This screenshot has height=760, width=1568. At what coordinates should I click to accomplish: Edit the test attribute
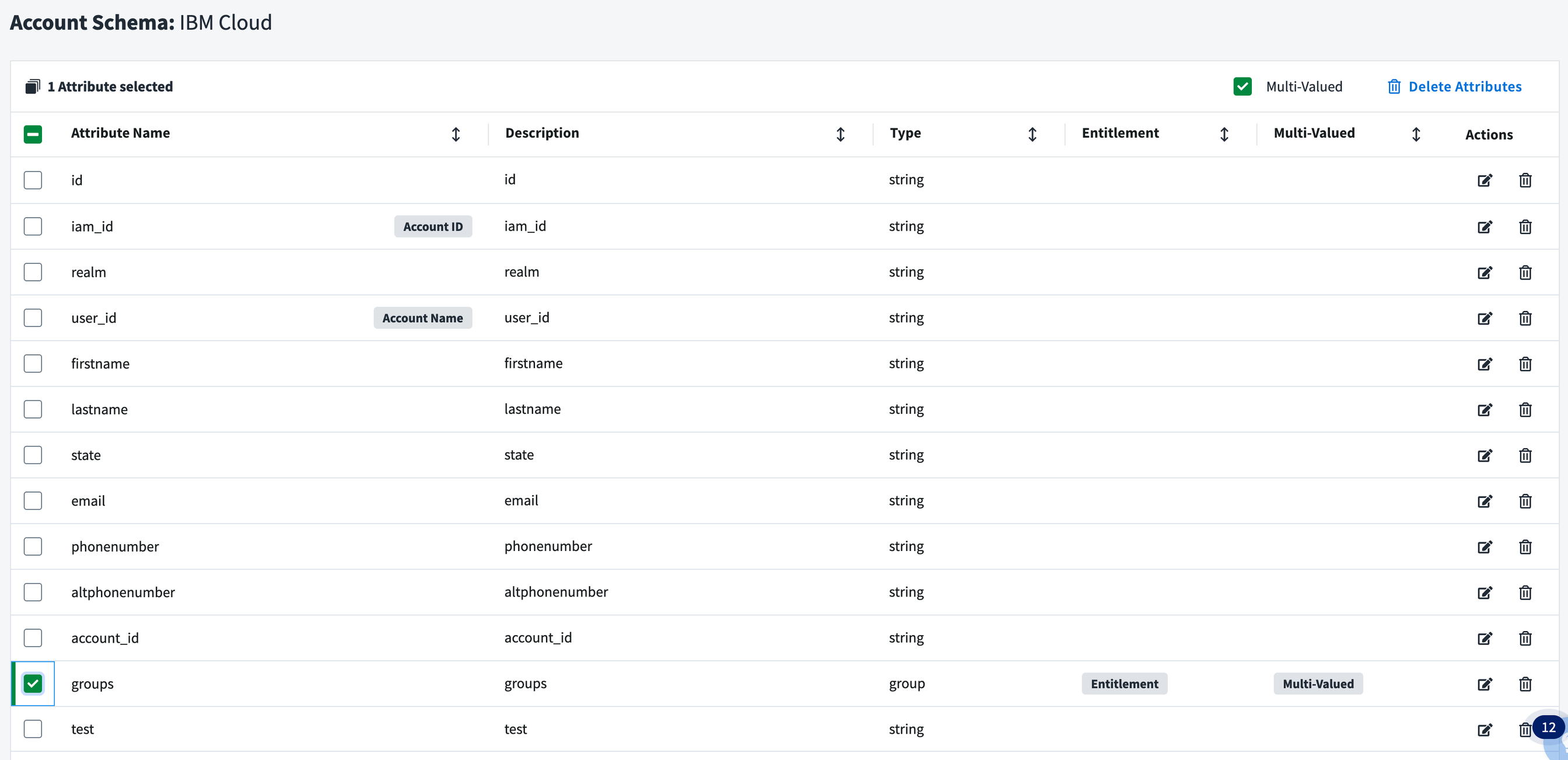1485,730
